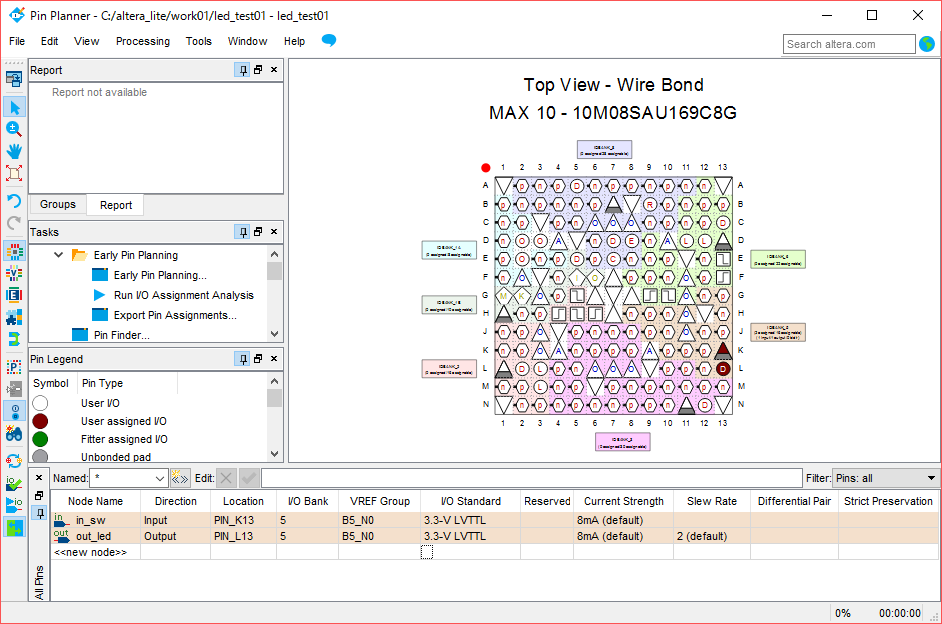Click the undo arrow icon
Screen dimensions: 942x624
(x=14, y=201)
